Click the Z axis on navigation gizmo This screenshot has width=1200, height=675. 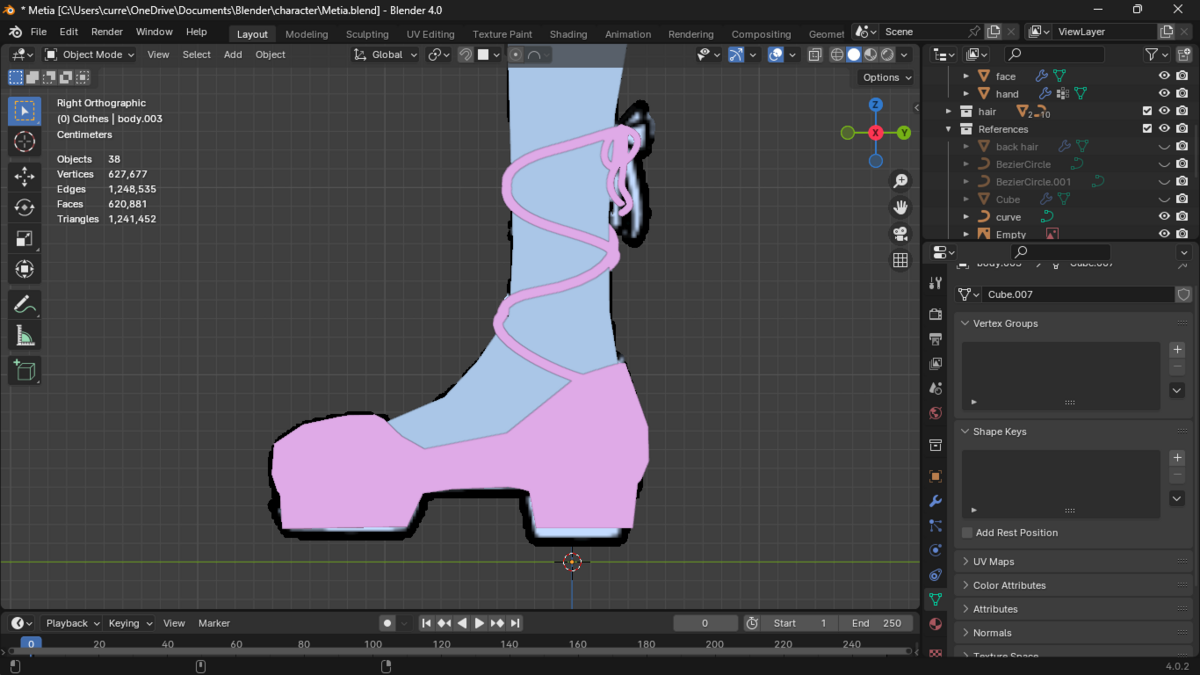click(876, 105)
